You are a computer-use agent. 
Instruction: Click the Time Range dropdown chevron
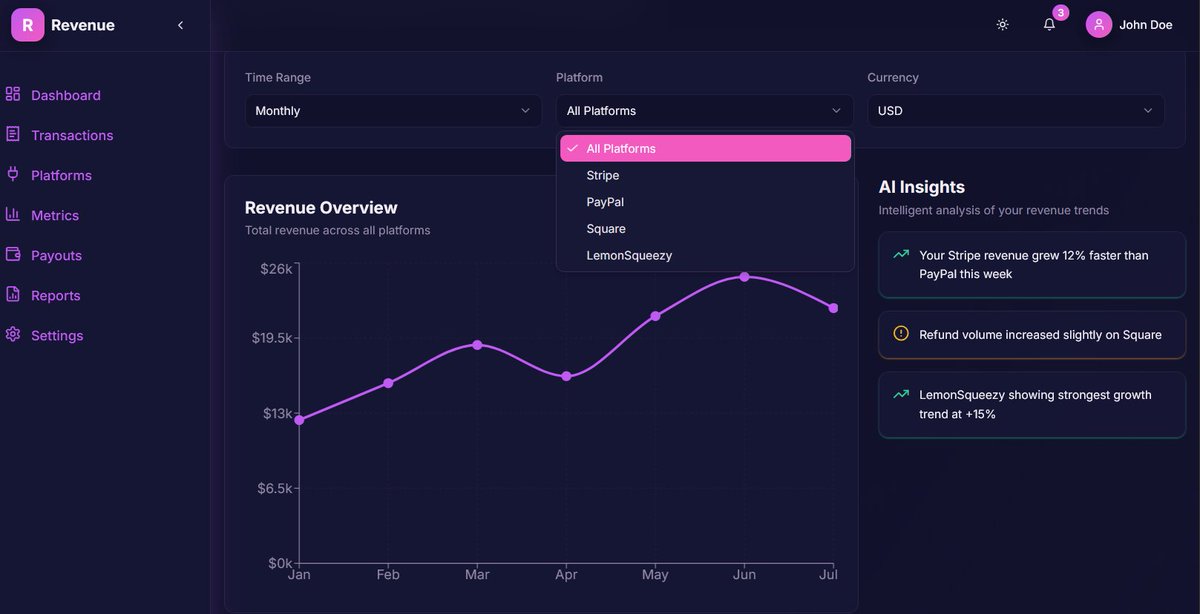[525, 111]
